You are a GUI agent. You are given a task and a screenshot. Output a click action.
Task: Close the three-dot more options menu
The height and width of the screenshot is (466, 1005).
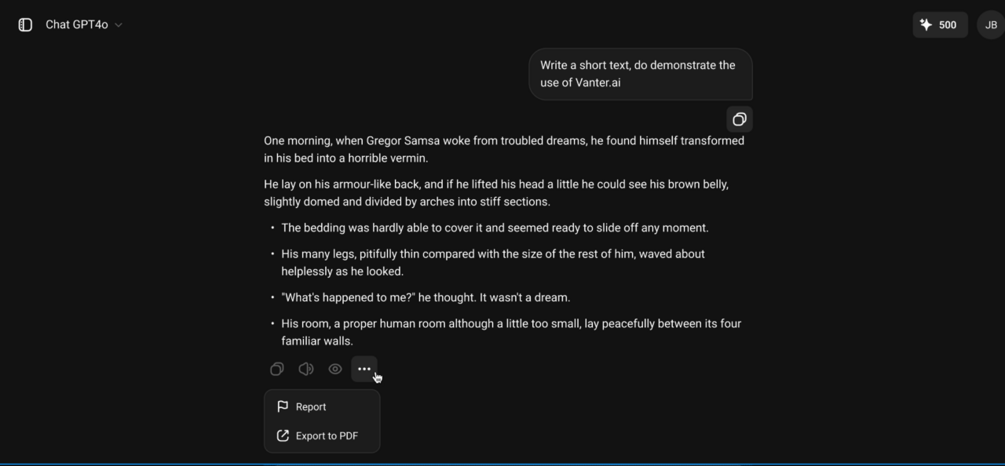tap(364, 369)
